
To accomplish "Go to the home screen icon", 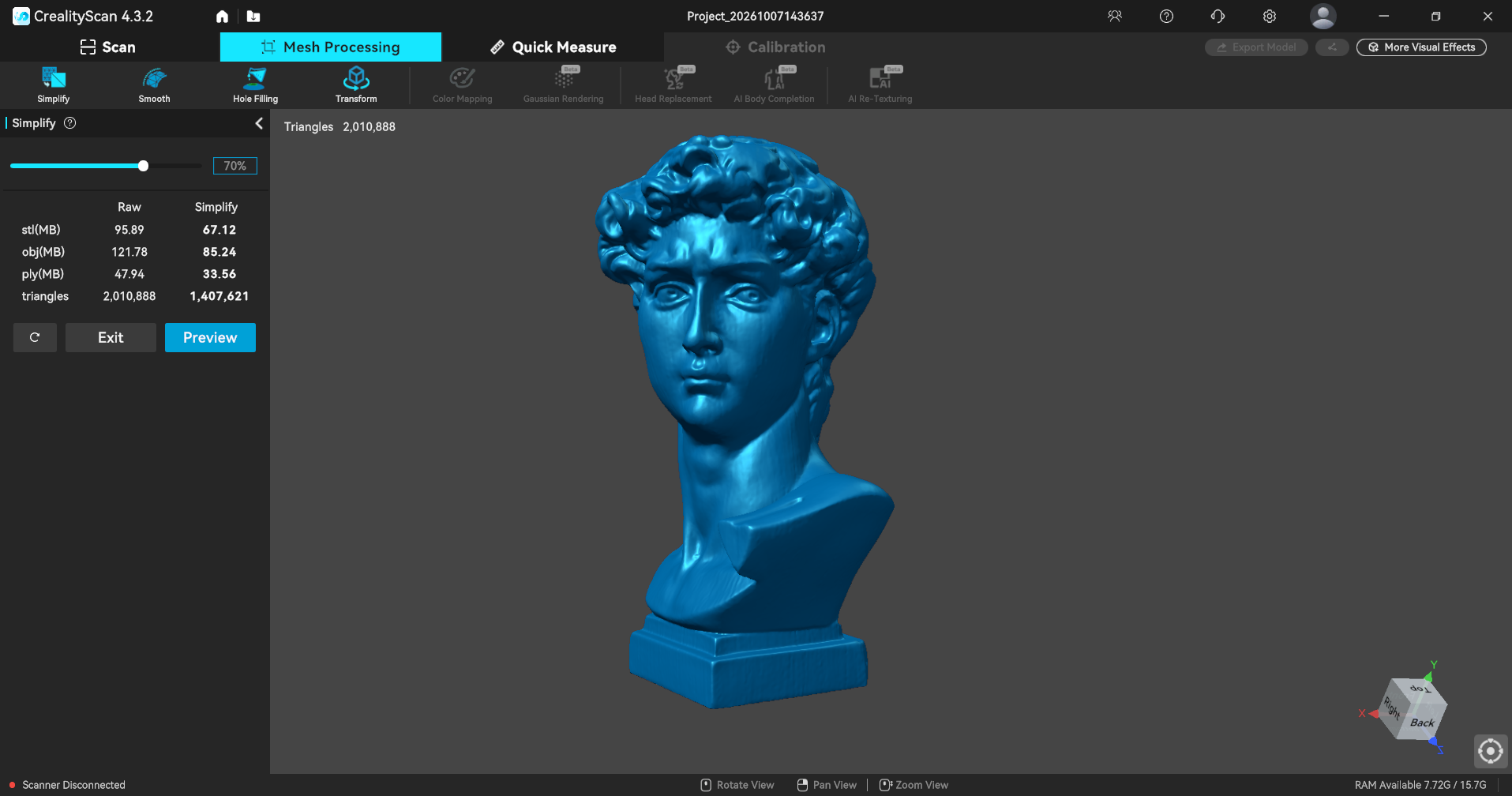I will pyautogui.click(x=222, y=16).
